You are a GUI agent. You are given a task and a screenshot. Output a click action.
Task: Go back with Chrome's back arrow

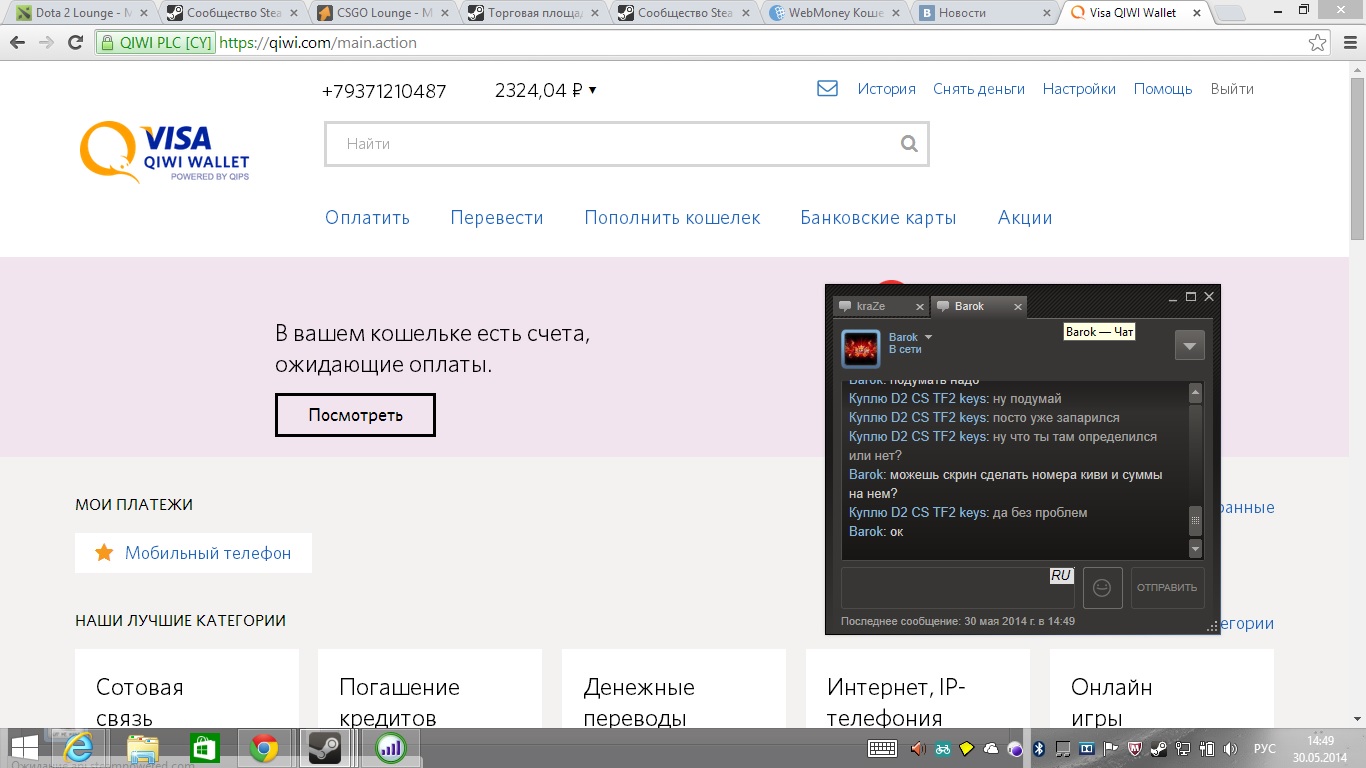coord(19,43)
